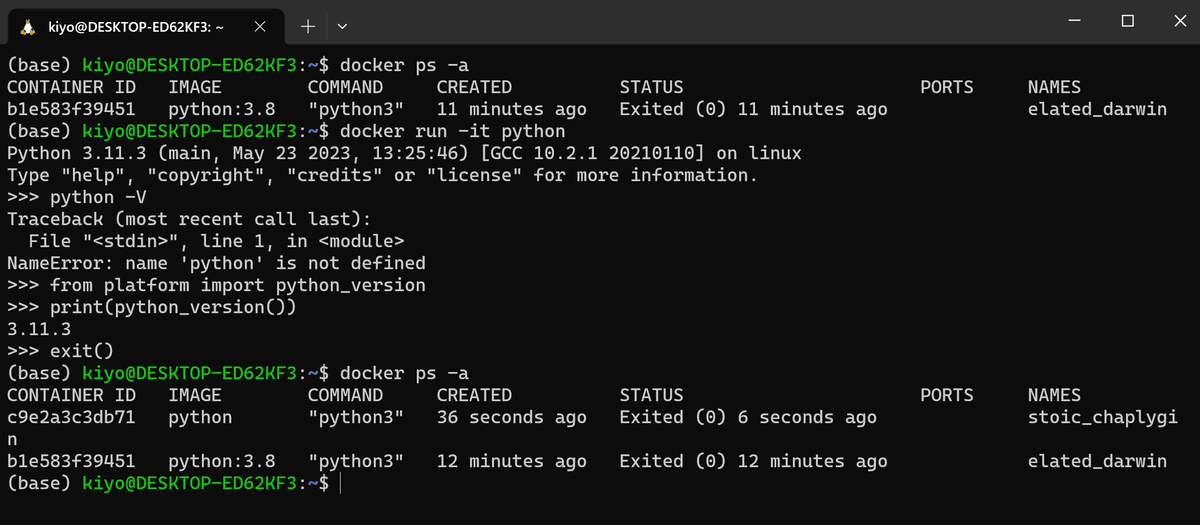Click the NameError message line
The height and width of the screenshot is (525, 1200).
[x=216, y=264]
